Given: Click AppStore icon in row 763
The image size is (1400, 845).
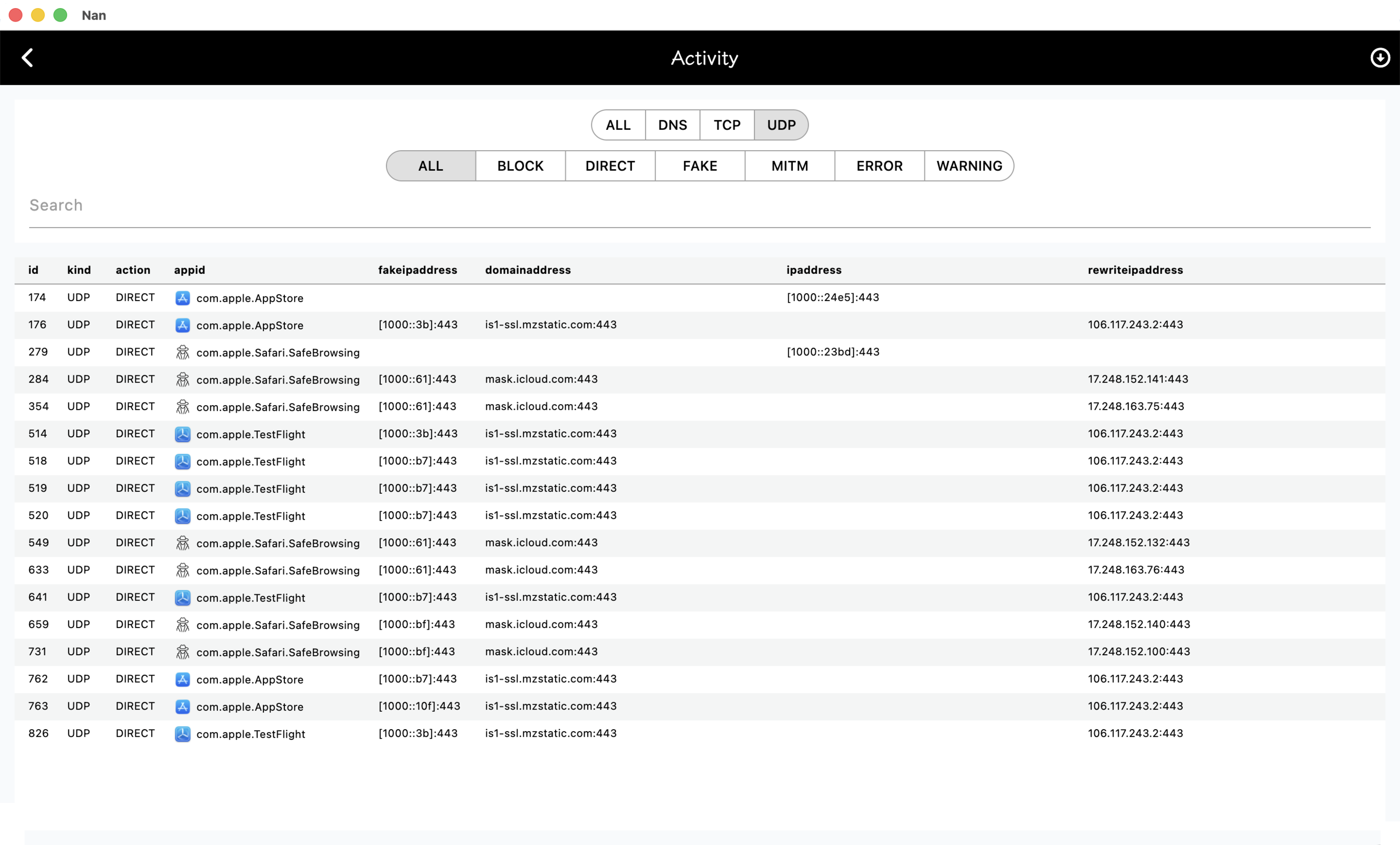Looking at the screenshot, I should 182,706.
